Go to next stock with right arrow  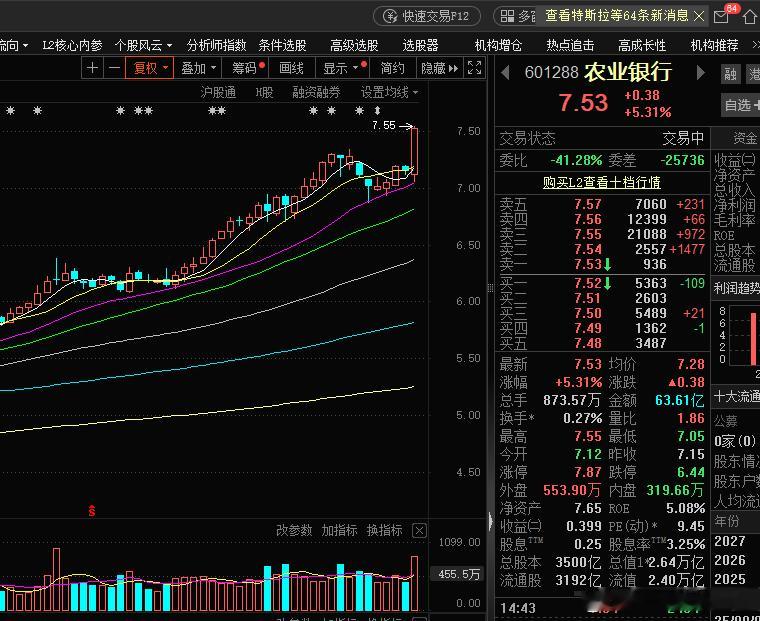click(701, 73)
